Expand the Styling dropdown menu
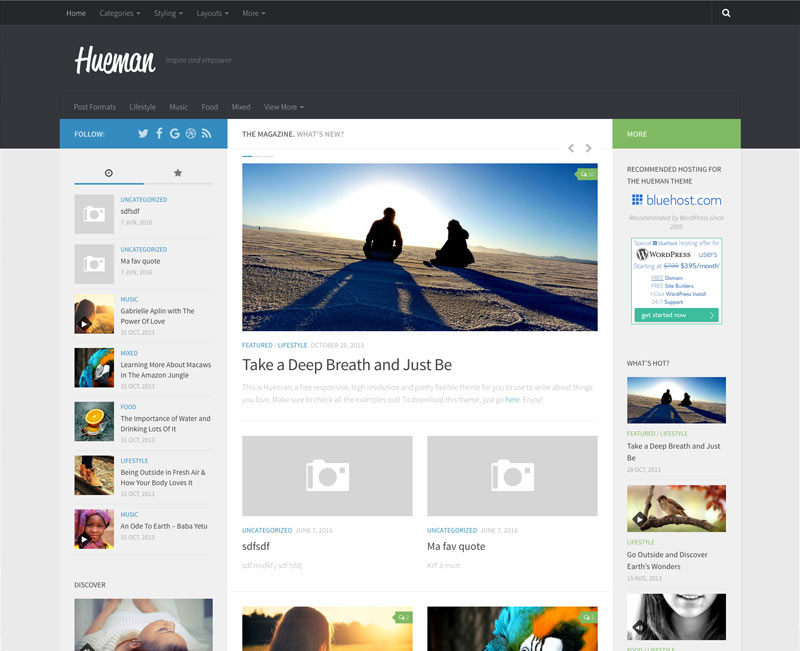Viewport: 800px width, 651px height. click(x=168, y=13)
